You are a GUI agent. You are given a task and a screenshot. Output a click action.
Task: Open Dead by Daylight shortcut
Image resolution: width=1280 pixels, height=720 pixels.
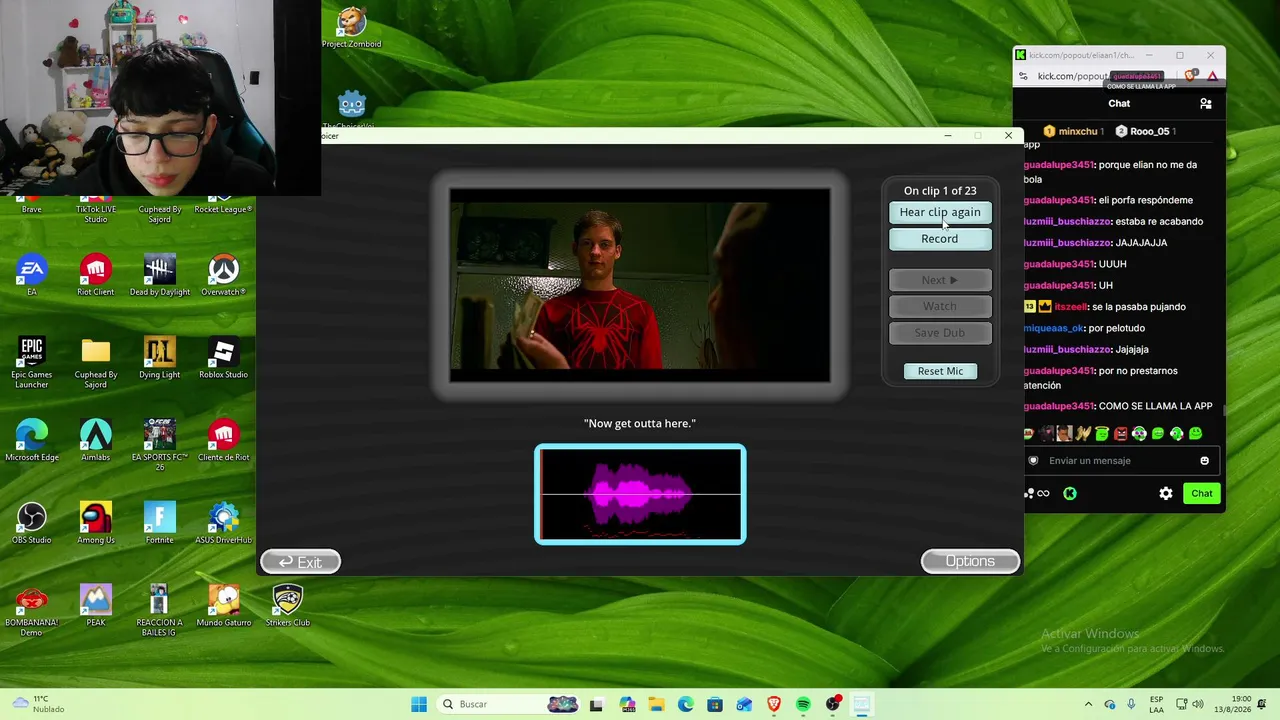pos(160,276)
